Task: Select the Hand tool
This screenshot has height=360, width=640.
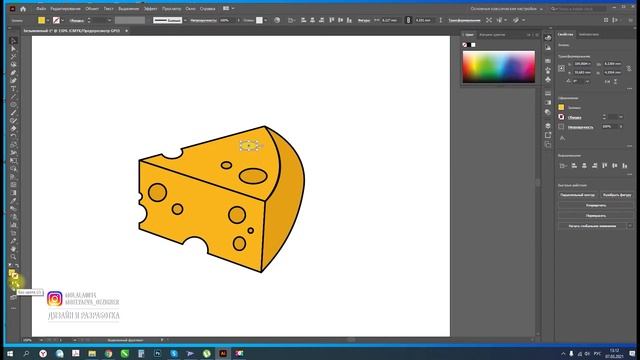Action: coord(13,249)
